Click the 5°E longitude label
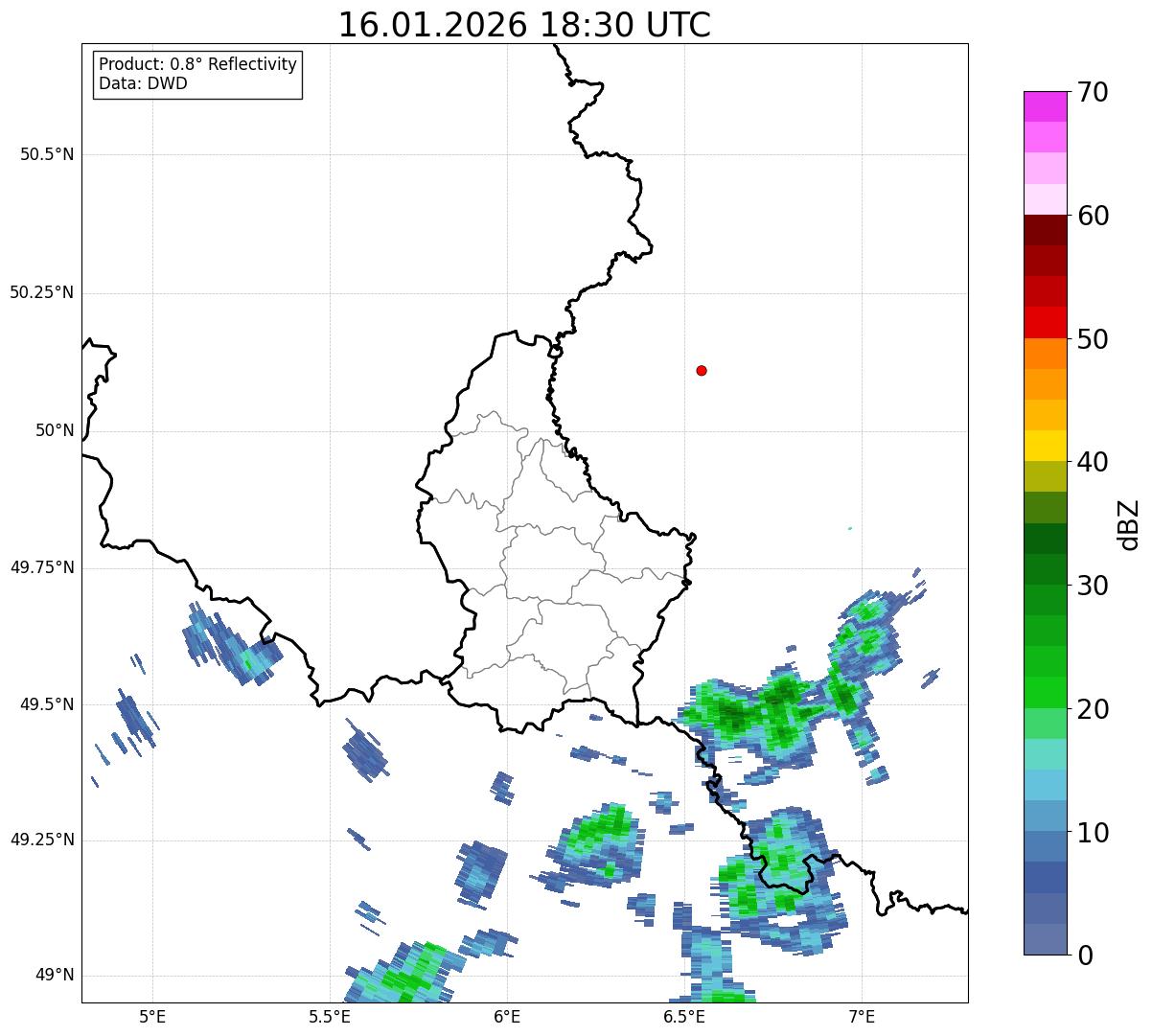The height and width of the screenshot is (1036, 1152). (152, 1016)
